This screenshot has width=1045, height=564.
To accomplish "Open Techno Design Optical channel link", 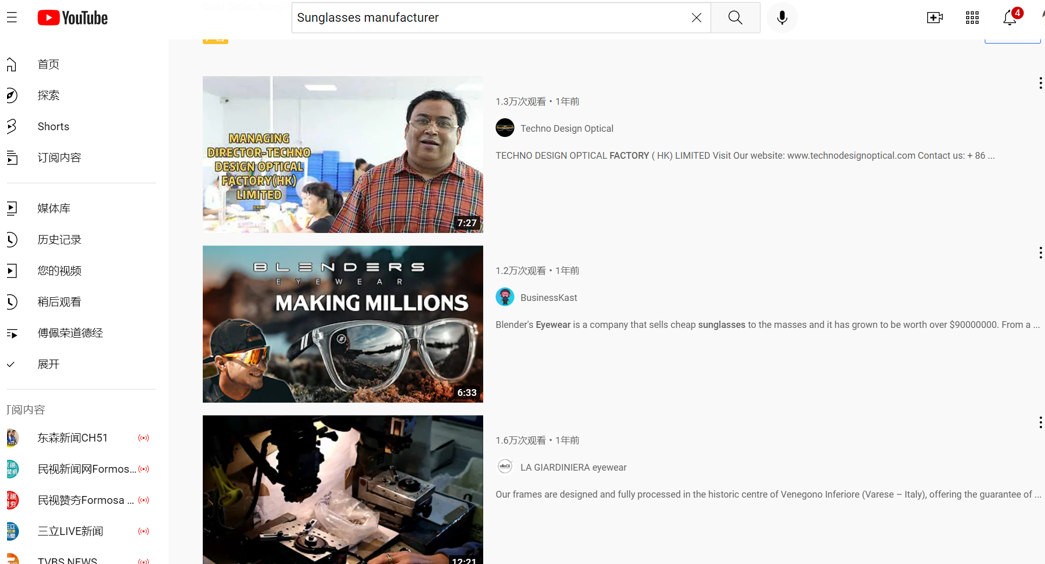I will [566, 128].
